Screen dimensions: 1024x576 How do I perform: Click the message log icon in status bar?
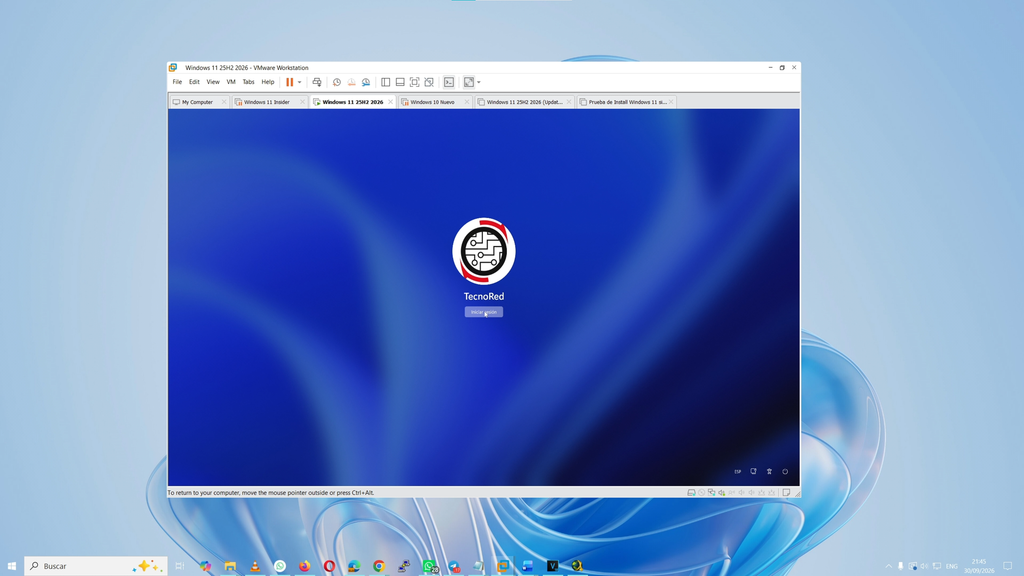click(786, 493)
